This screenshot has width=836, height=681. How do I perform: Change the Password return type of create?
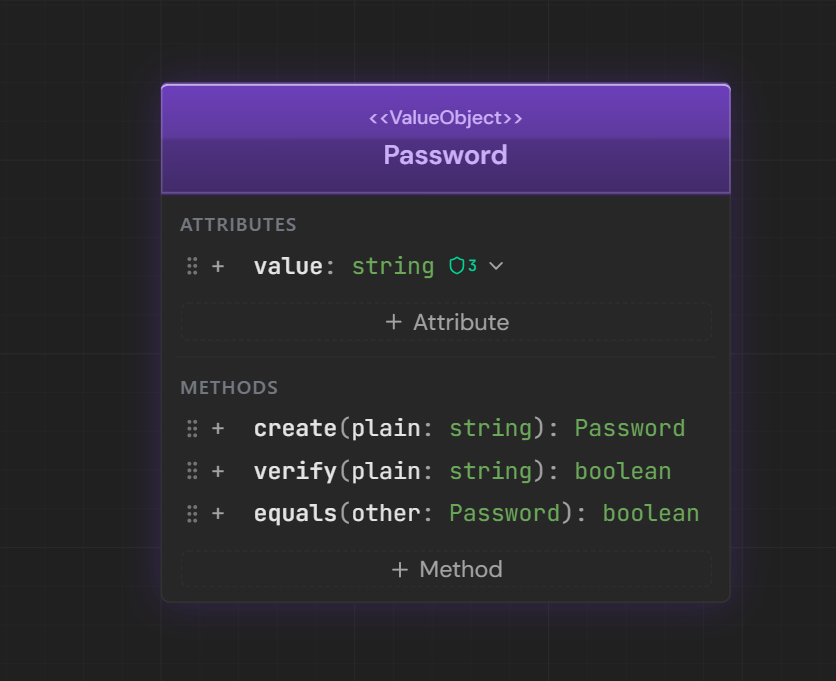[x=629, y=428]
